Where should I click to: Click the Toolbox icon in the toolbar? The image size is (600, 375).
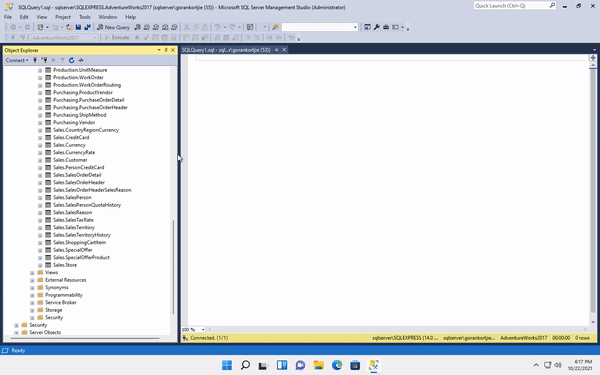pos(386,27)
